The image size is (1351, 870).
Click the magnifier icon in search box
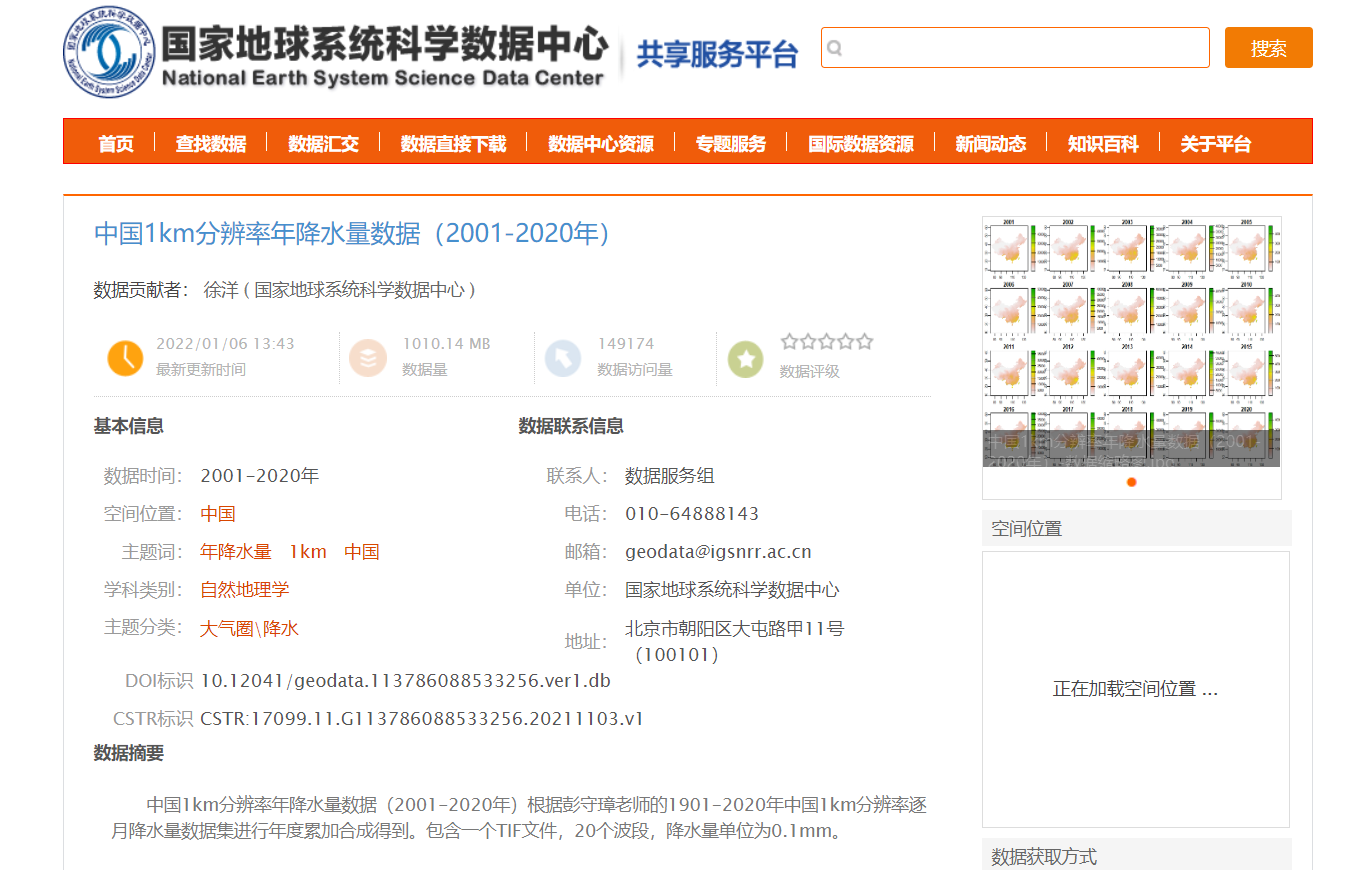(836, 48)
